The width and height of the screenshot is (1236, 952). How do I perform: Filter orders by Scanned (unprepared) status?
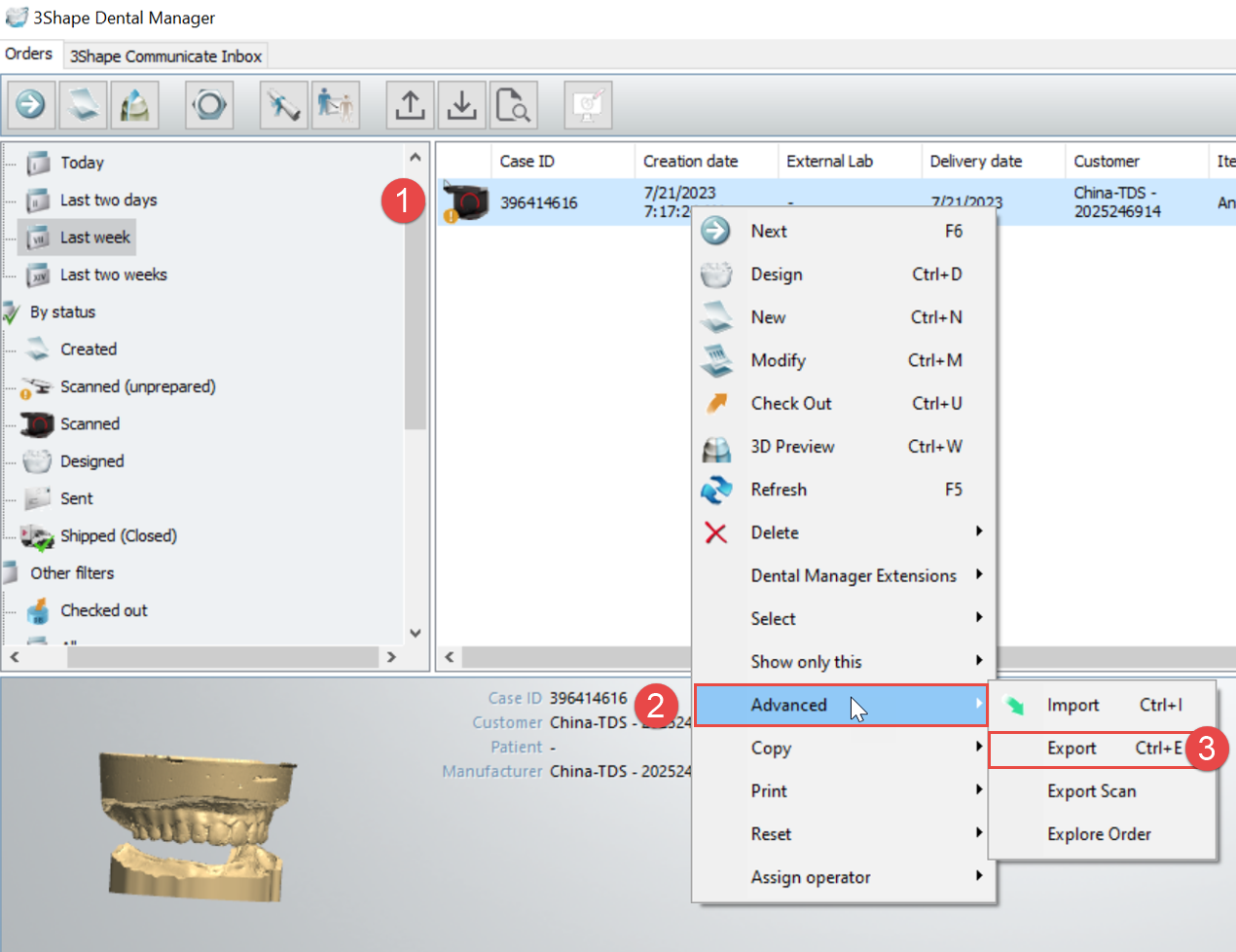point(137,387)
